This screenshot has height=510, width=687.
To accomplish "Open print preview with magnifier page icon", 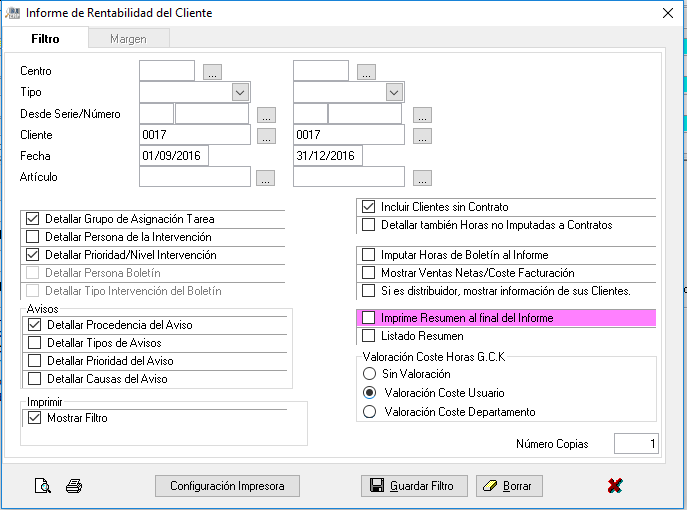I will [x=42, y=486].
